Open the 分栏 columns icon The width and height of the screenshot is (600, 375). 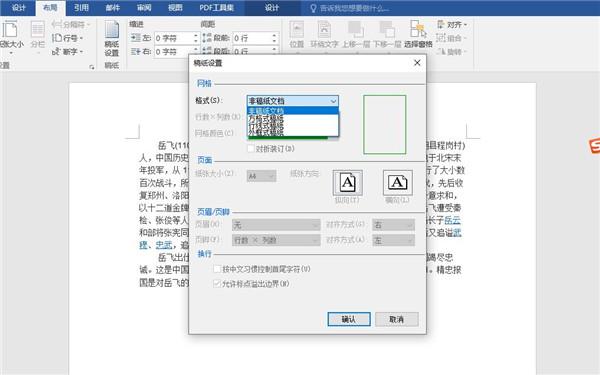tap(38, 35)
